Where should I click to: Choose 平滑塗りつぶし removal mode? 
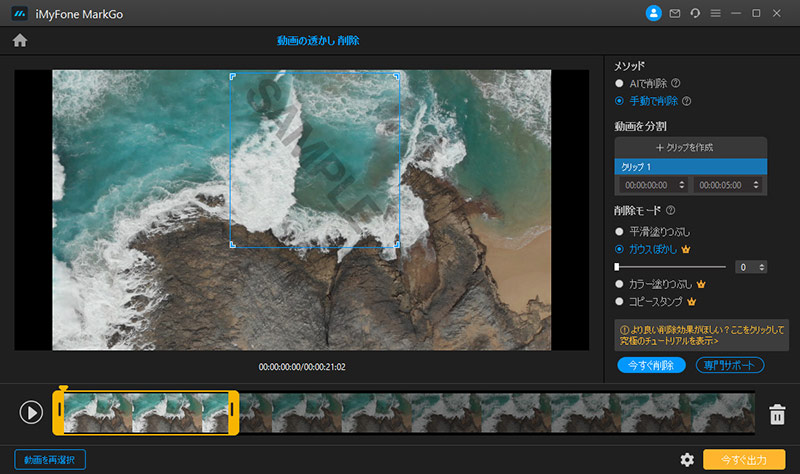click(x=620, y=231)
